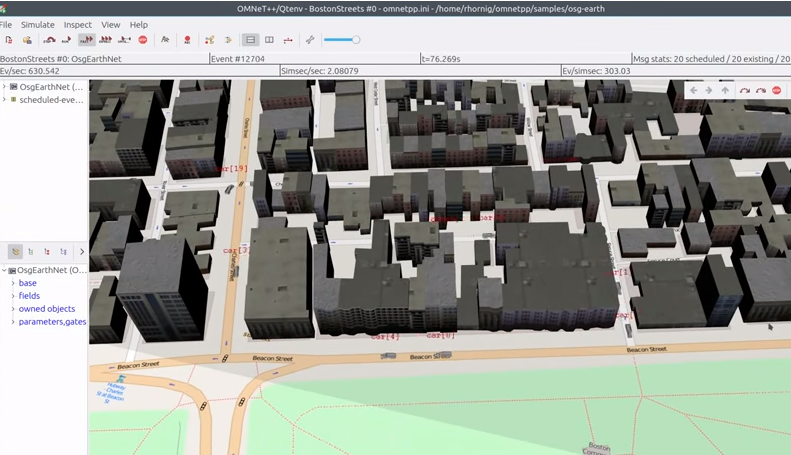Viewport: 791px width, 455px height.
Task: Toggle the Fast run mode button
Action: 86,40
